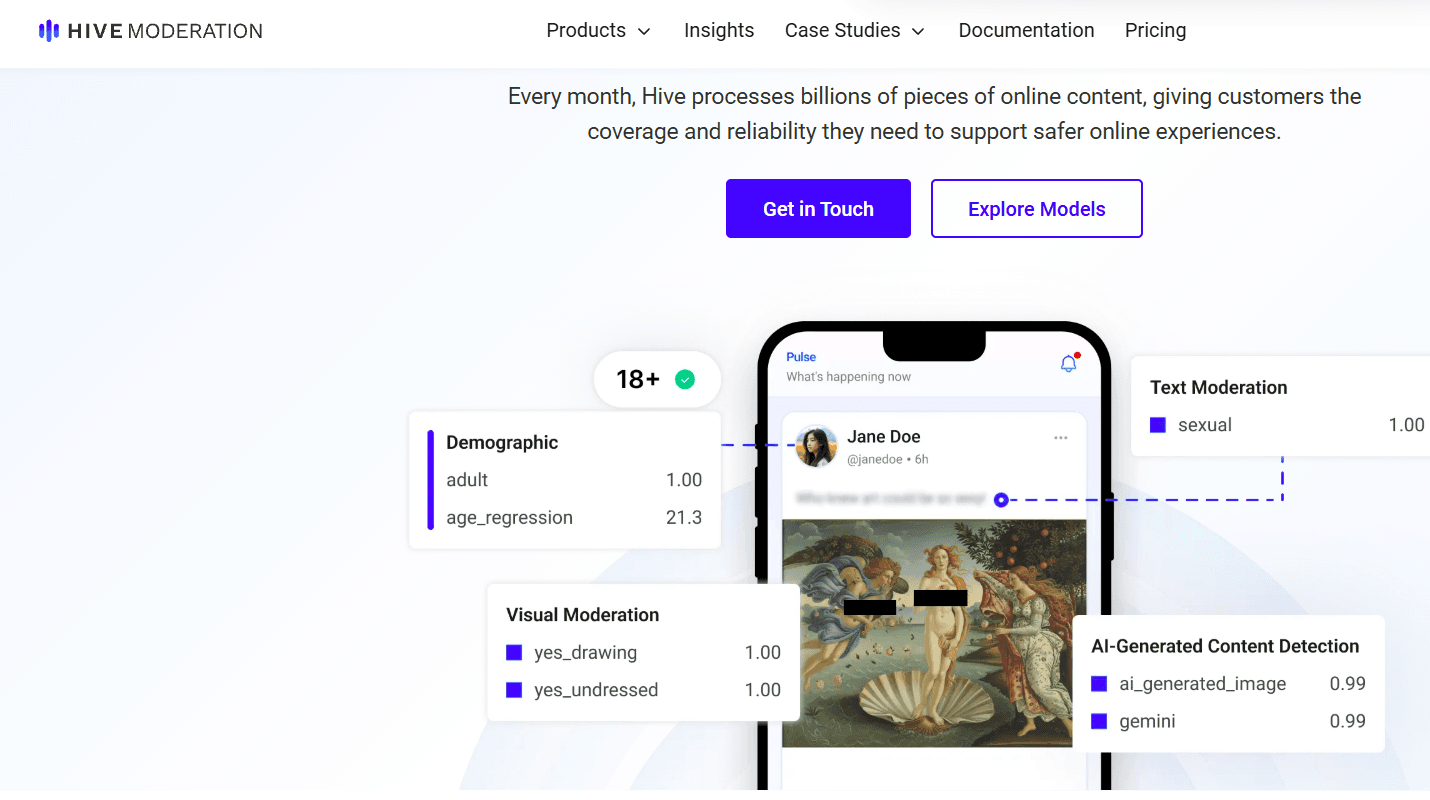The height and width of the screenshot is (800, 1430).
Task: Open the Pricing page
Action: tap(1155, 31)
